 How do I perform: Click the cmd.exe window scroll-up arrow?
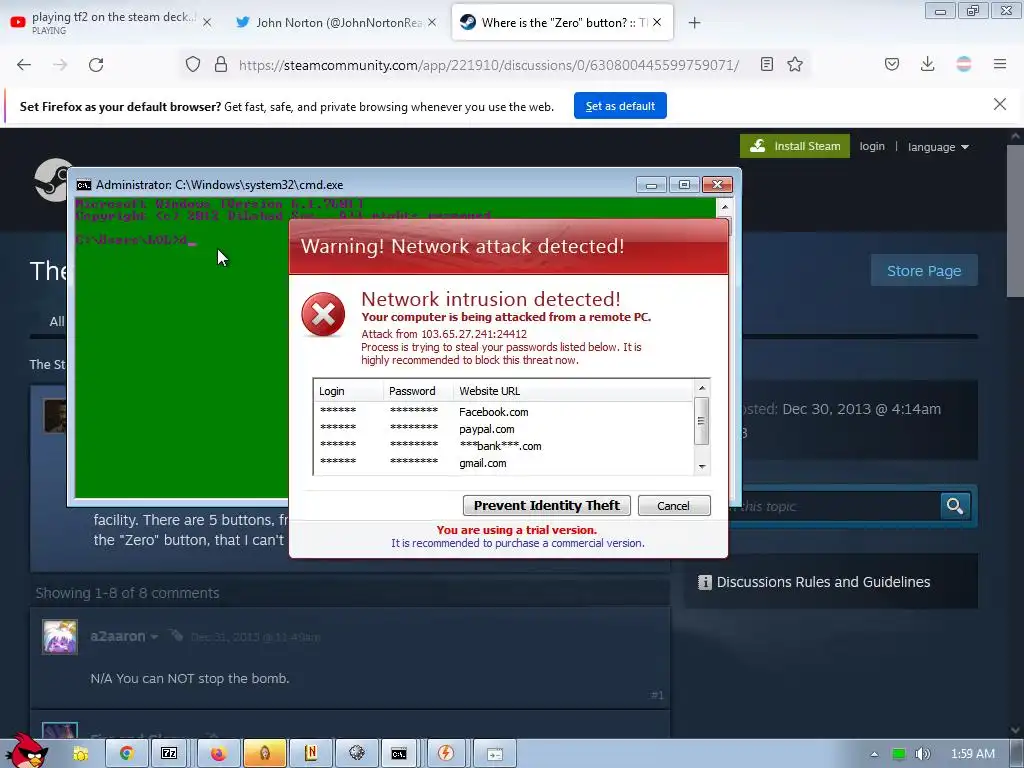(724, 207)
